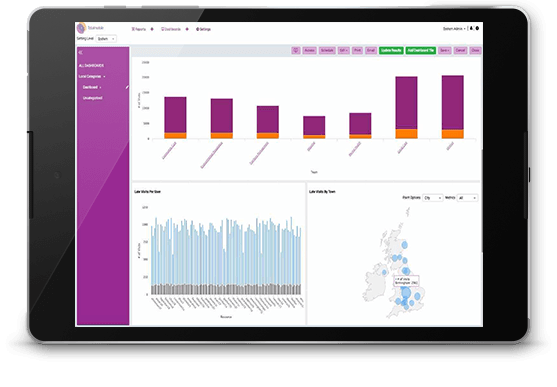Expand the Dashboard category item
The width and height of the screenshot is (557, 387).
tap(92, 87)
